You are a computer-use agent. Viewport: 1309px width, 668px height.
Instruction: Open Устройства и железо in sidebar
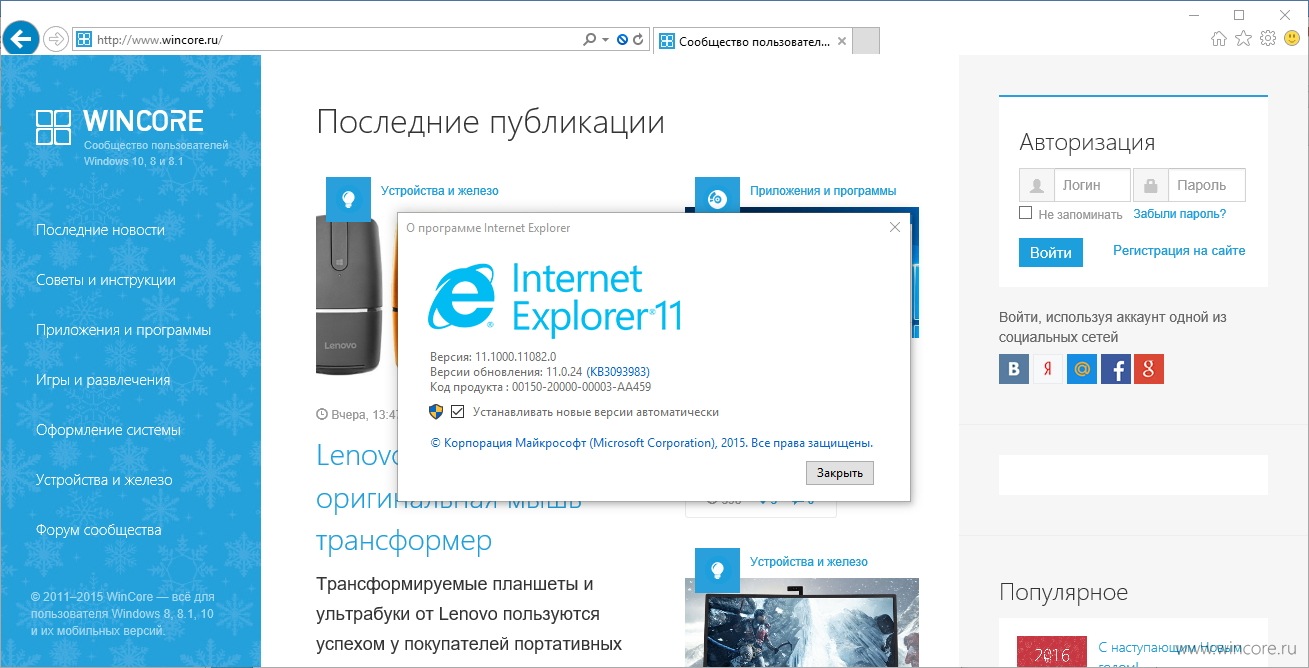click(x=104, y=480)
